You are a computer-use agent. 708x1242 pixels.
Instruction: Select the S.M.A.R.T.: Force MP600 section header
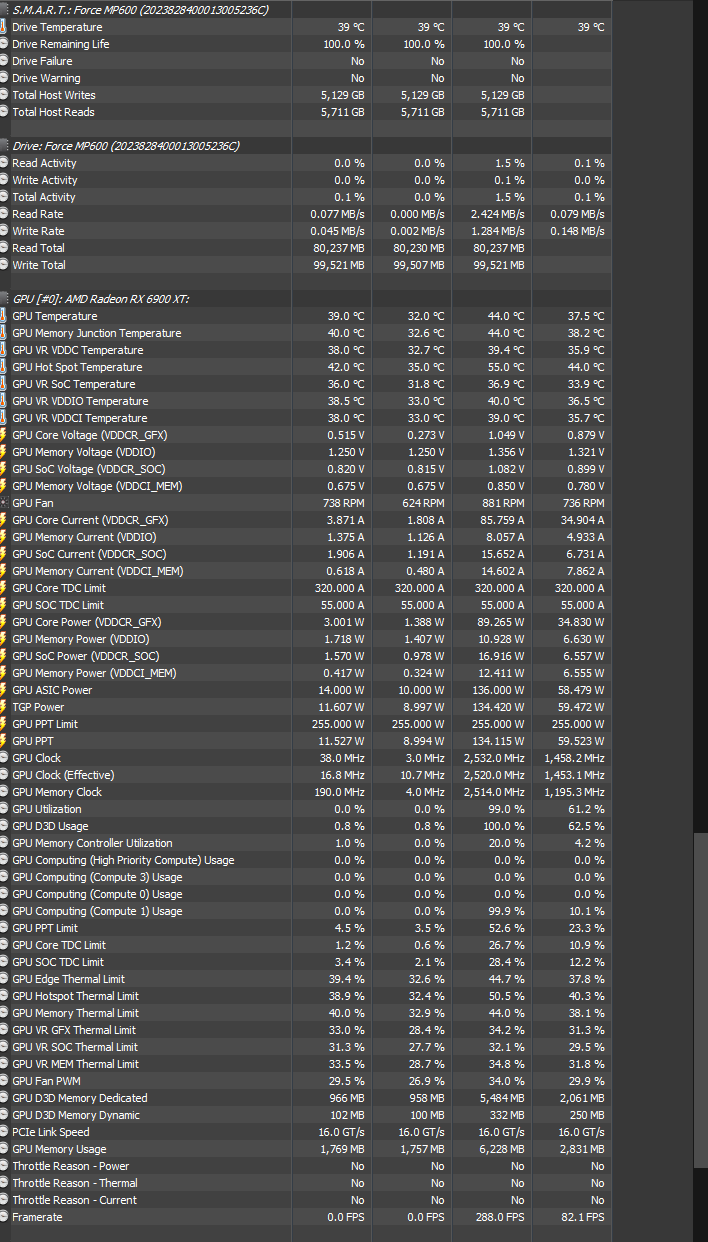[x=140, y=10]
